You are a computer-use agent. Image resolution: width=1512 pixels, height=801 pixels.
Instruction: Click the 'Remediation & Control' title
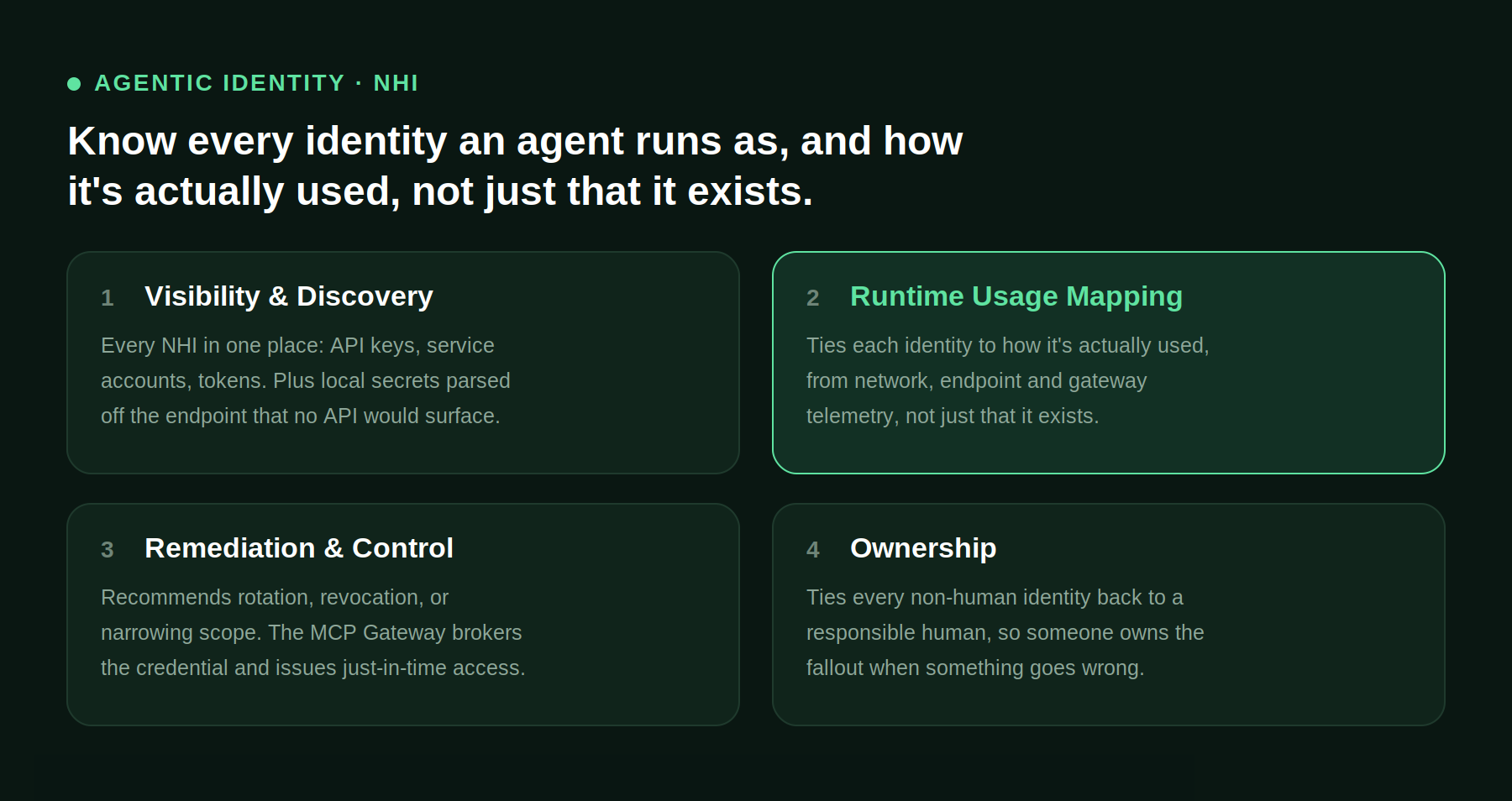(299, 548)
